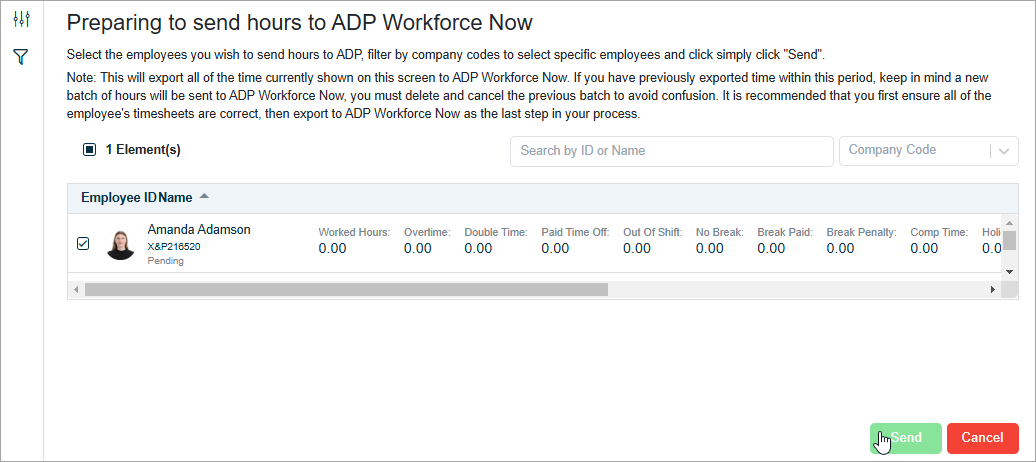The width and height of the screenshot is (1036, 462).
Task: Click the Pending status label
Action: (x=165, y=261)
